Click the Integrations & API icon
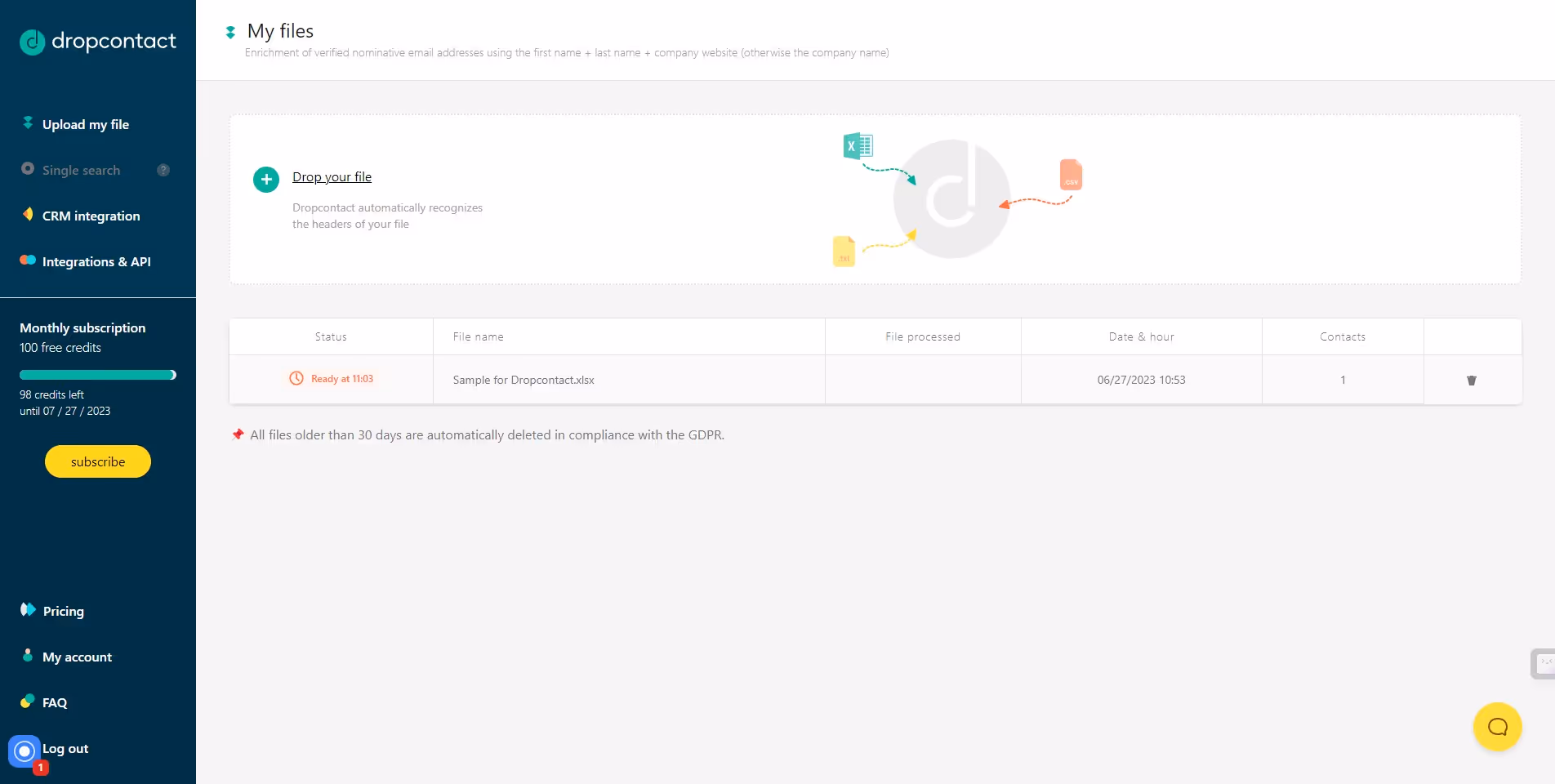The width and height of the screenshot is (1555, 784). coord(28,261)
